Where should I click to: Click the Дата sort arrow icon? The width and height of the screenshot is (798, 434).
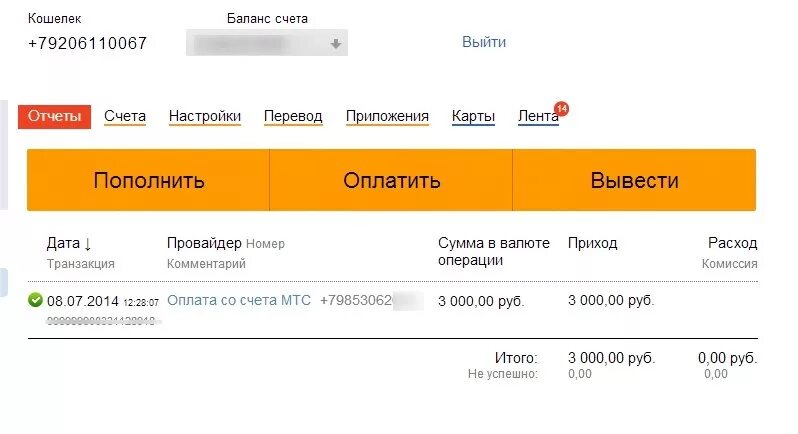coord(88,244)
